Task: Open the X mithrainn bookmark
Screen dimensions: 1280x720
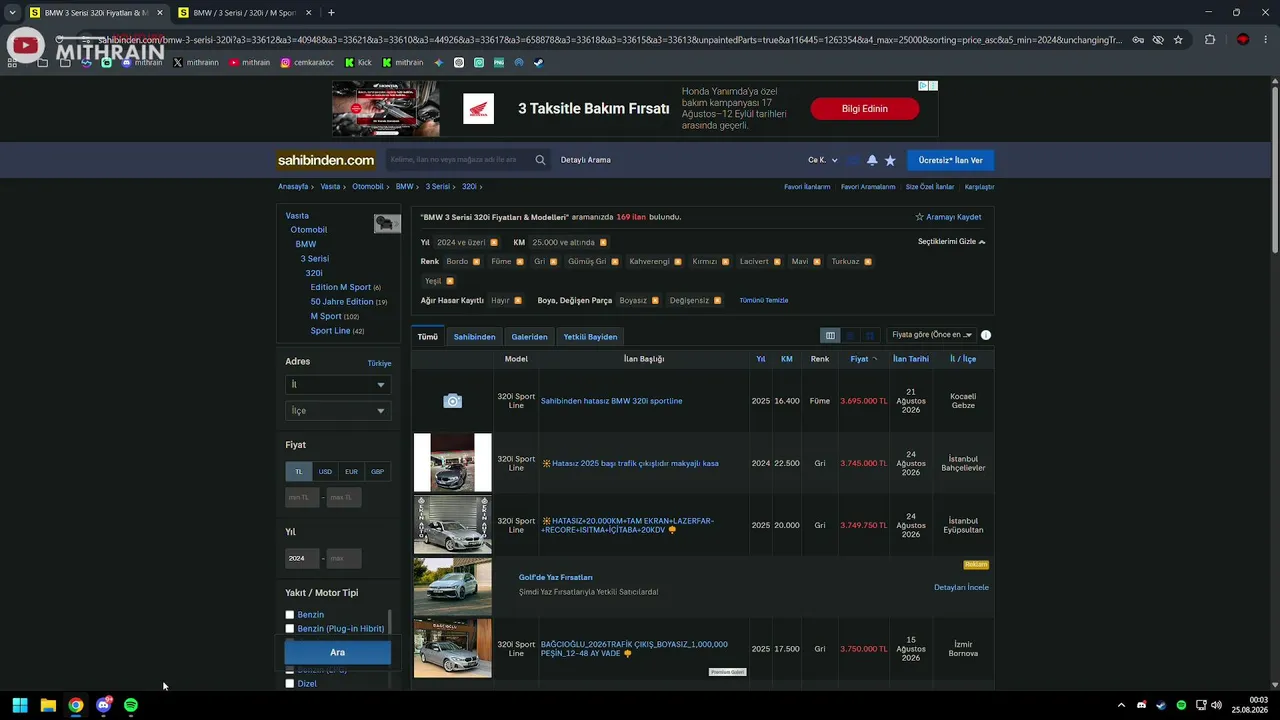Action: pyautogui.click(x=196, y=62)
